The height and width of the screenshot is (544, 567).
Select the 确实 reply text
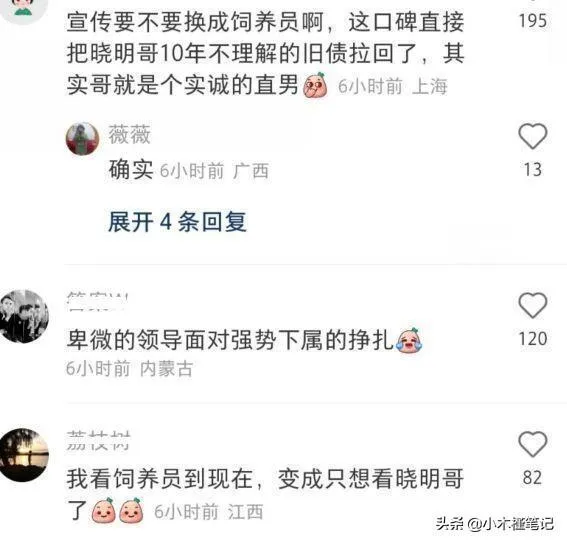(131, 169)
